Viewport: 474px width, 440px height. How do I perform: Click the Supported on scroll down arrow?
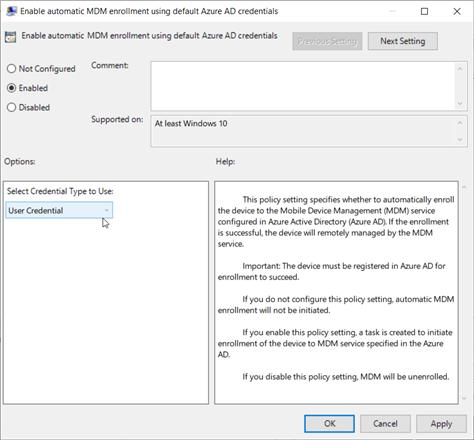click(460, 140)
